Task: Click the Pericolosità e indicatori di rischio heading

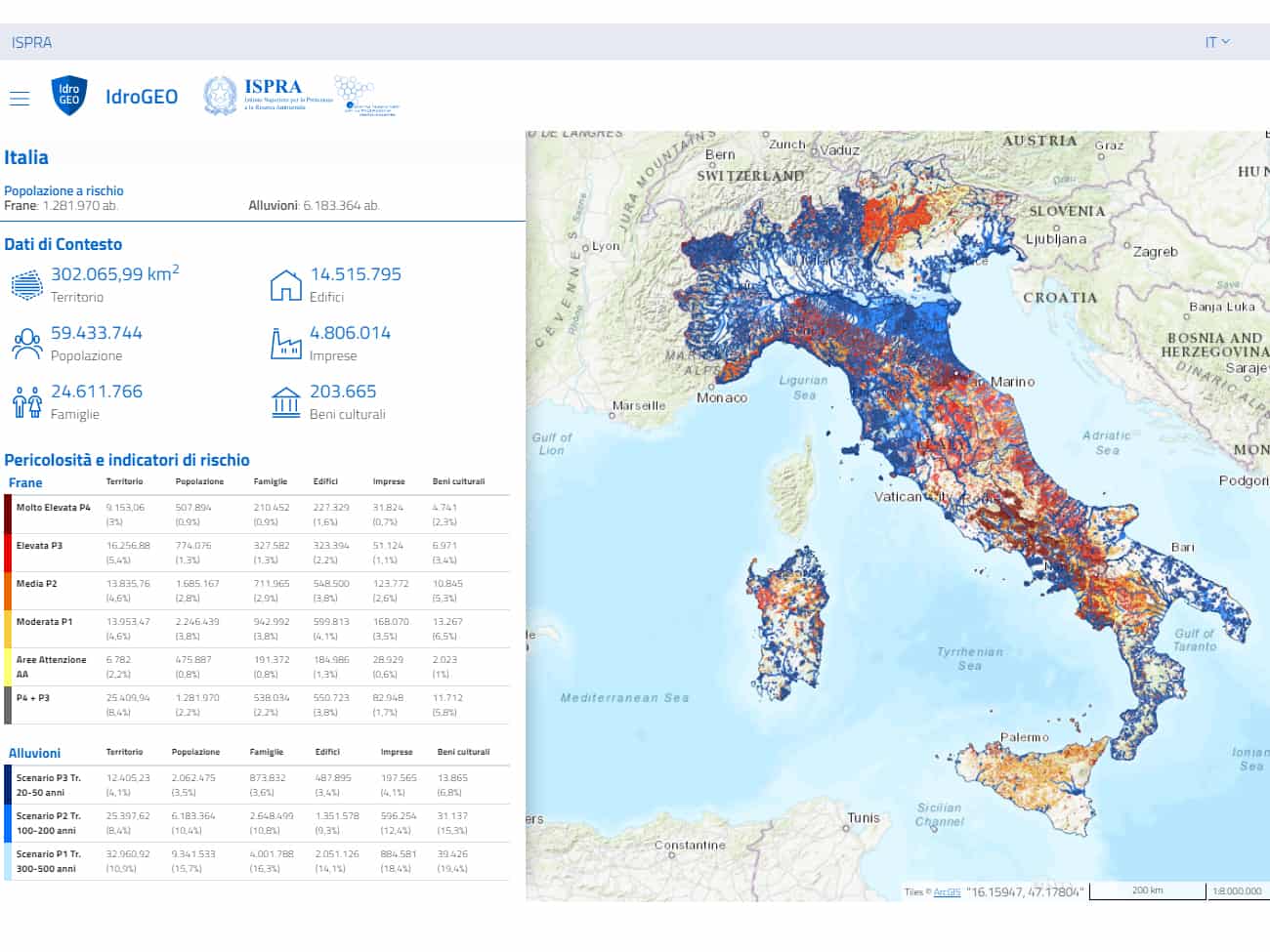Action: [127, 460]
